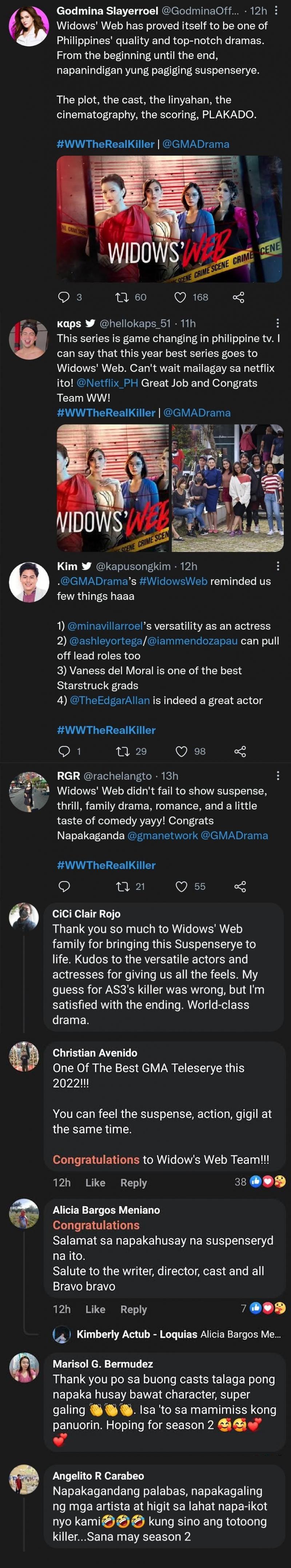Reply to Alicia Bargos Meniano's comment
This screenshot has width=291, height=1568.
(x=133, y=1309)
